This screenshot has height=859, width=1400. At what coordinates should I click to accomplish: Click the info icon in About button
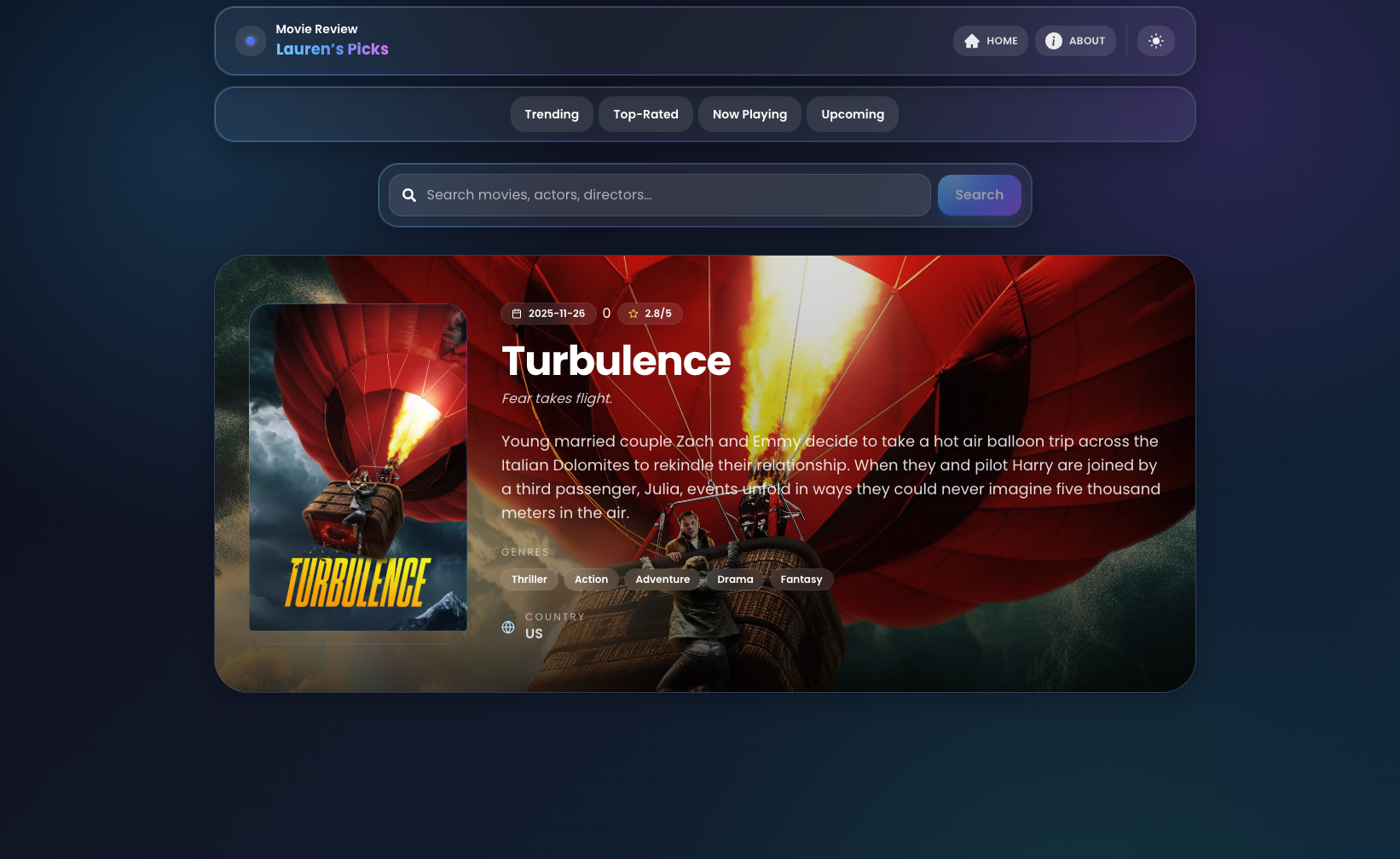click(x=1053, y=41)
